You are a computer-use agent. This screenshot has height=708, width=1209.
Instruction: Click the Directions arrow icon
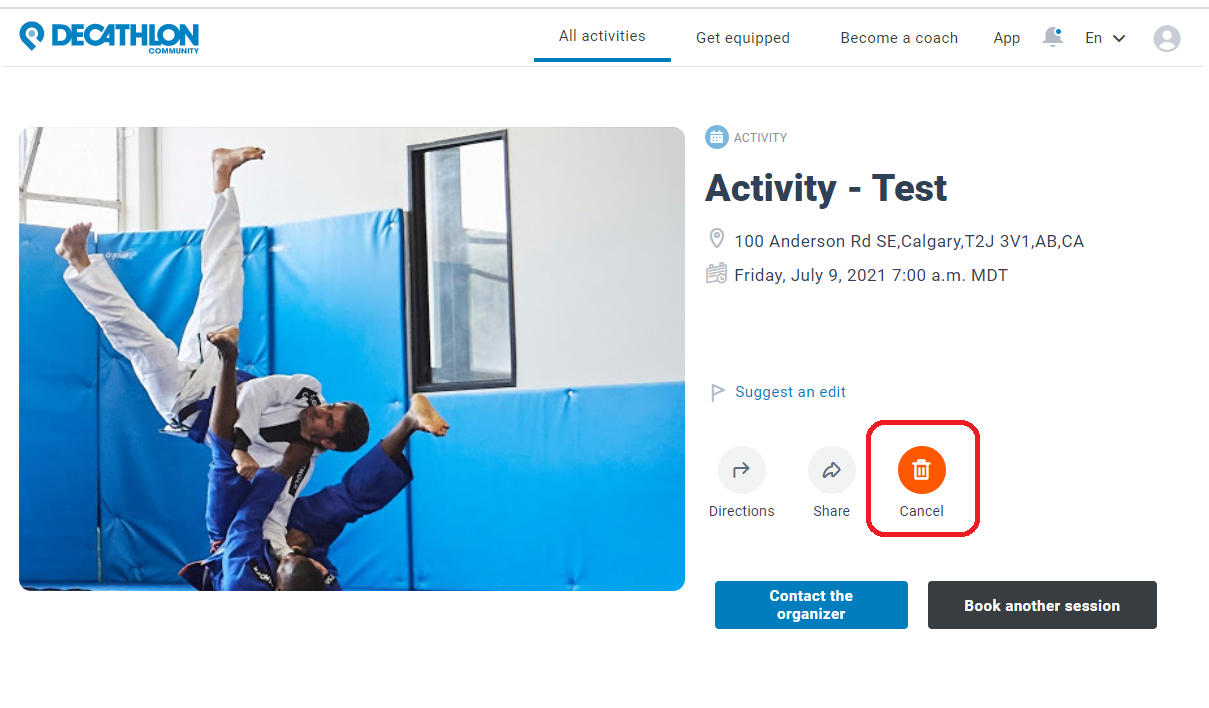point(741,470)
